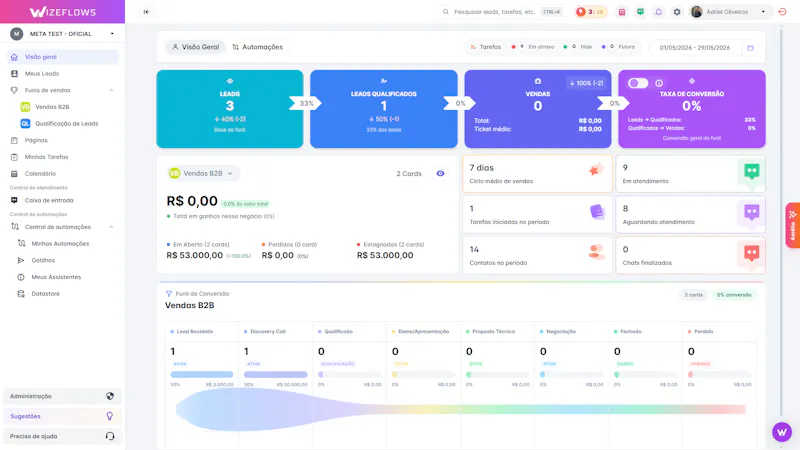The image size is (800, 450).
Task: Open the red calendar icon in top bar
Action: [622, 12]
